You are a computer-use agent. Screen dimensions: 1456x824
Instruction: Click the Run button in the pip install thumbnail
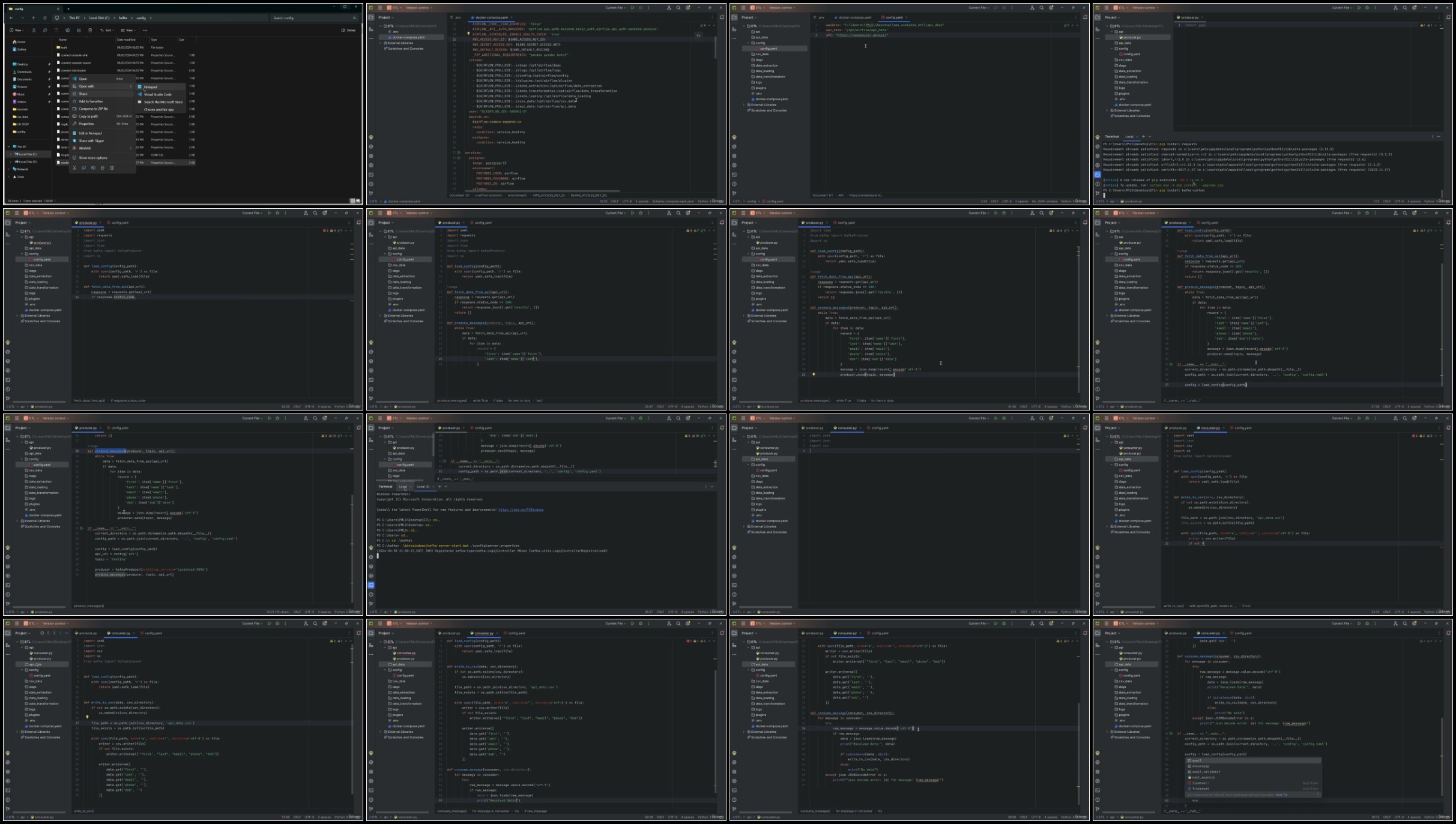(1359, 8)
